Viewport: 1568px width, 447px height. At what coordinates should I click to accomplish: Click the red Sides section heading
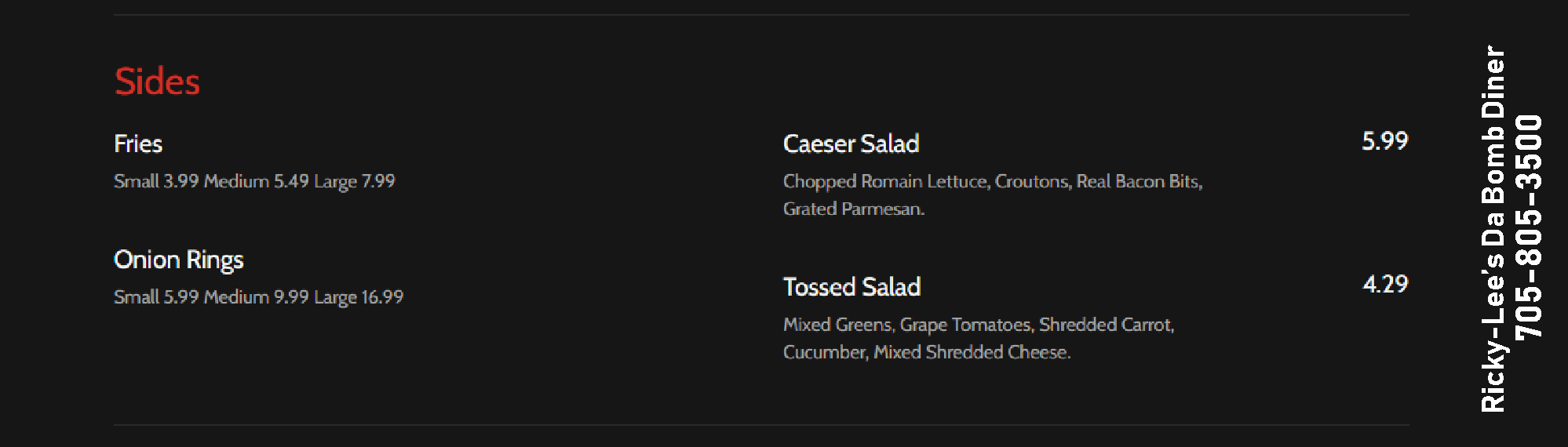(157, 82)
